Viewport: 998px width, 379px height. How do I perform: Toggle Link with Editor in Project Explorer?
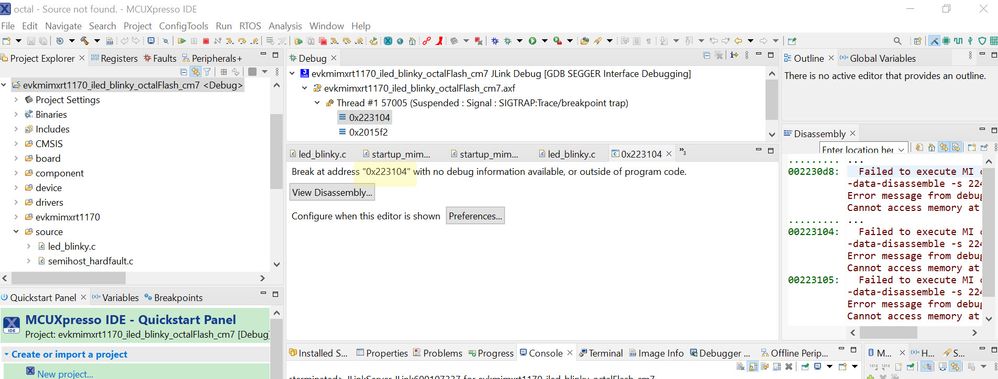point(195,72)
